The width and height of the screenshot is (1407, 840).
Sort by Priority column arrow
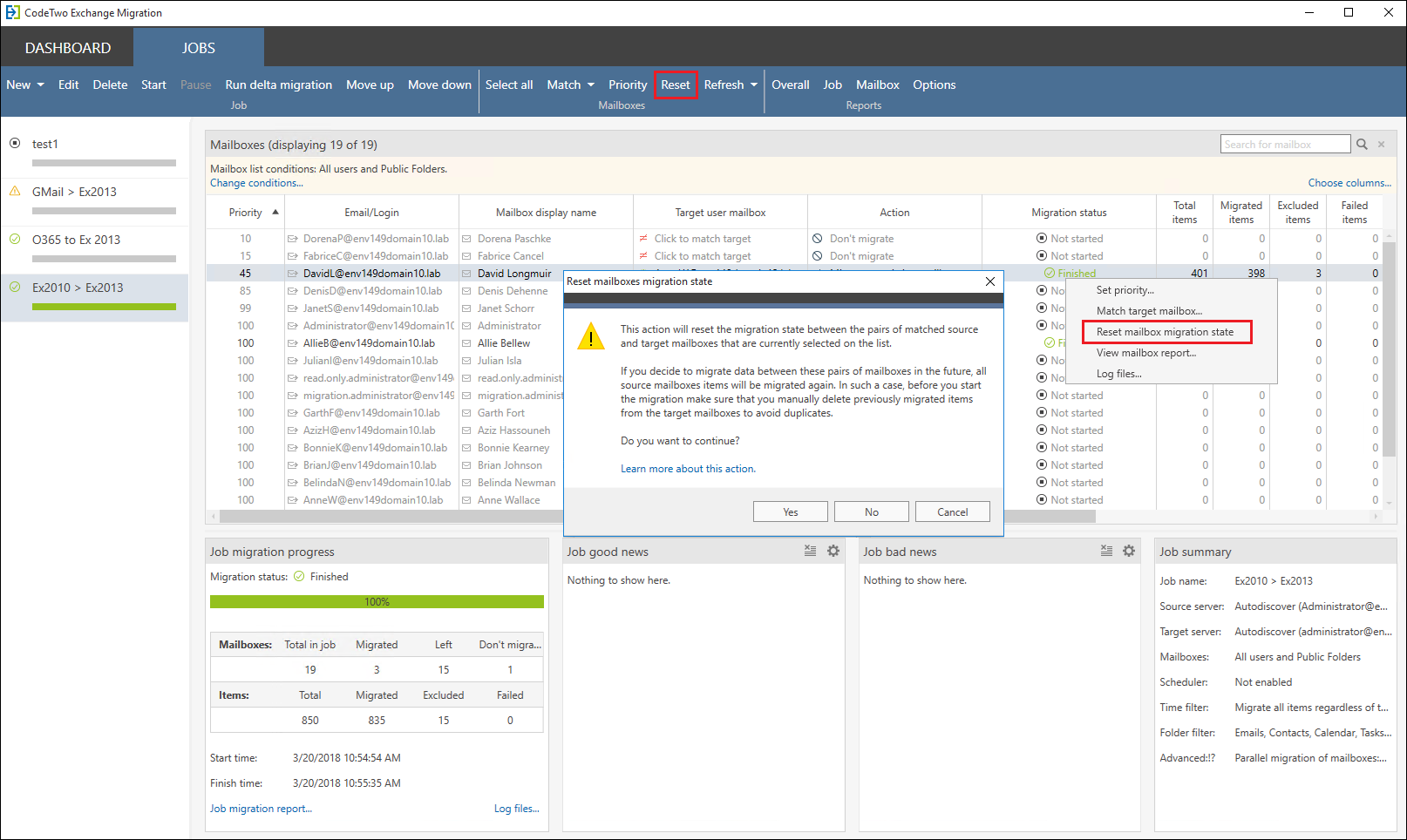click(275, 212)
